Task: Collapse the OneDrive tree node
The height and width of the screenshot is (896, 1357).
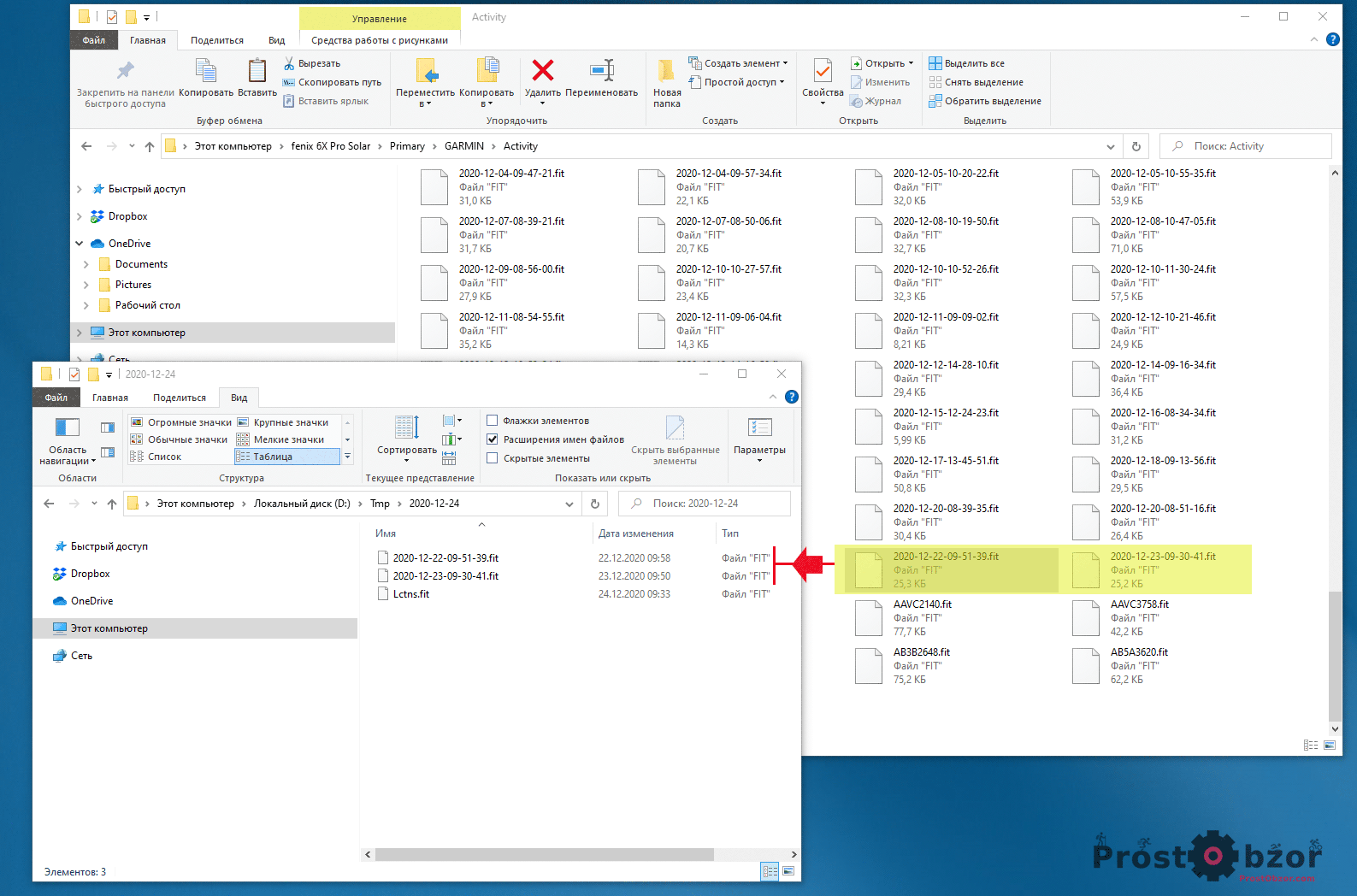Action: coord(80,244)
